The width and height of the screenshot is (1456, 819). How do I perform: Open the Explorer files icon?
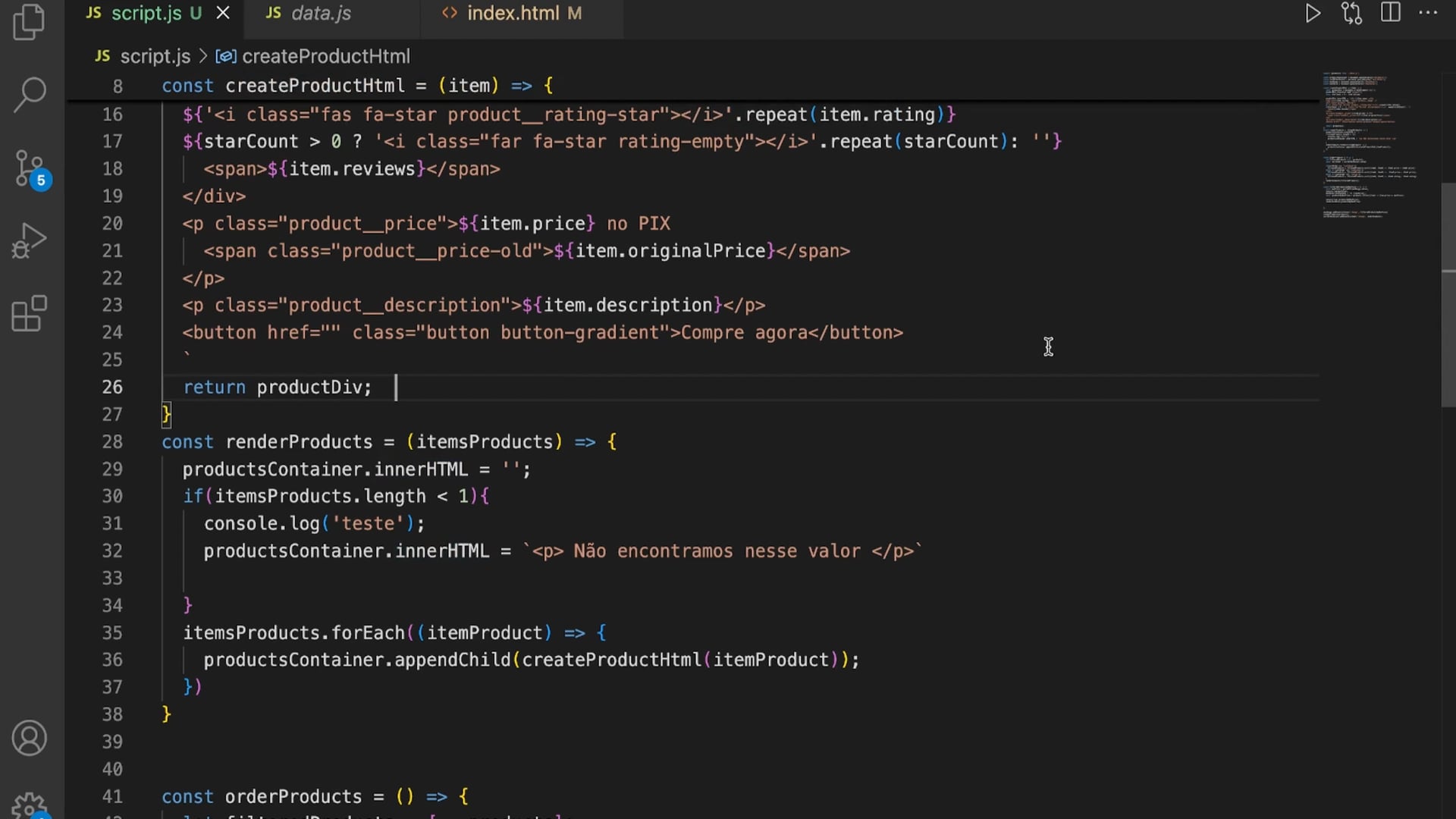point(30,21)
